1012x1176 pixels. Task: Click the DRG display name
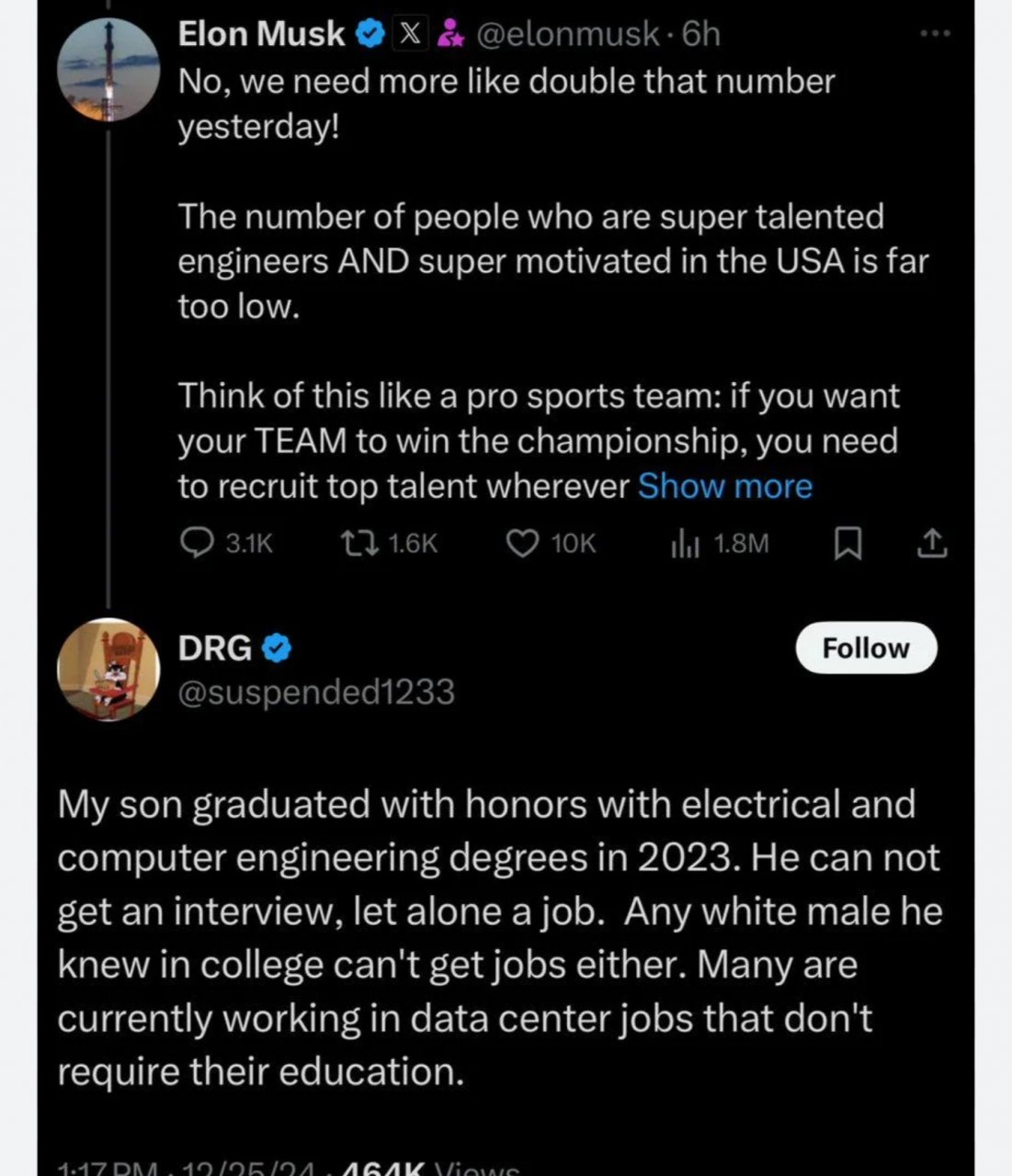click(214, 649)
